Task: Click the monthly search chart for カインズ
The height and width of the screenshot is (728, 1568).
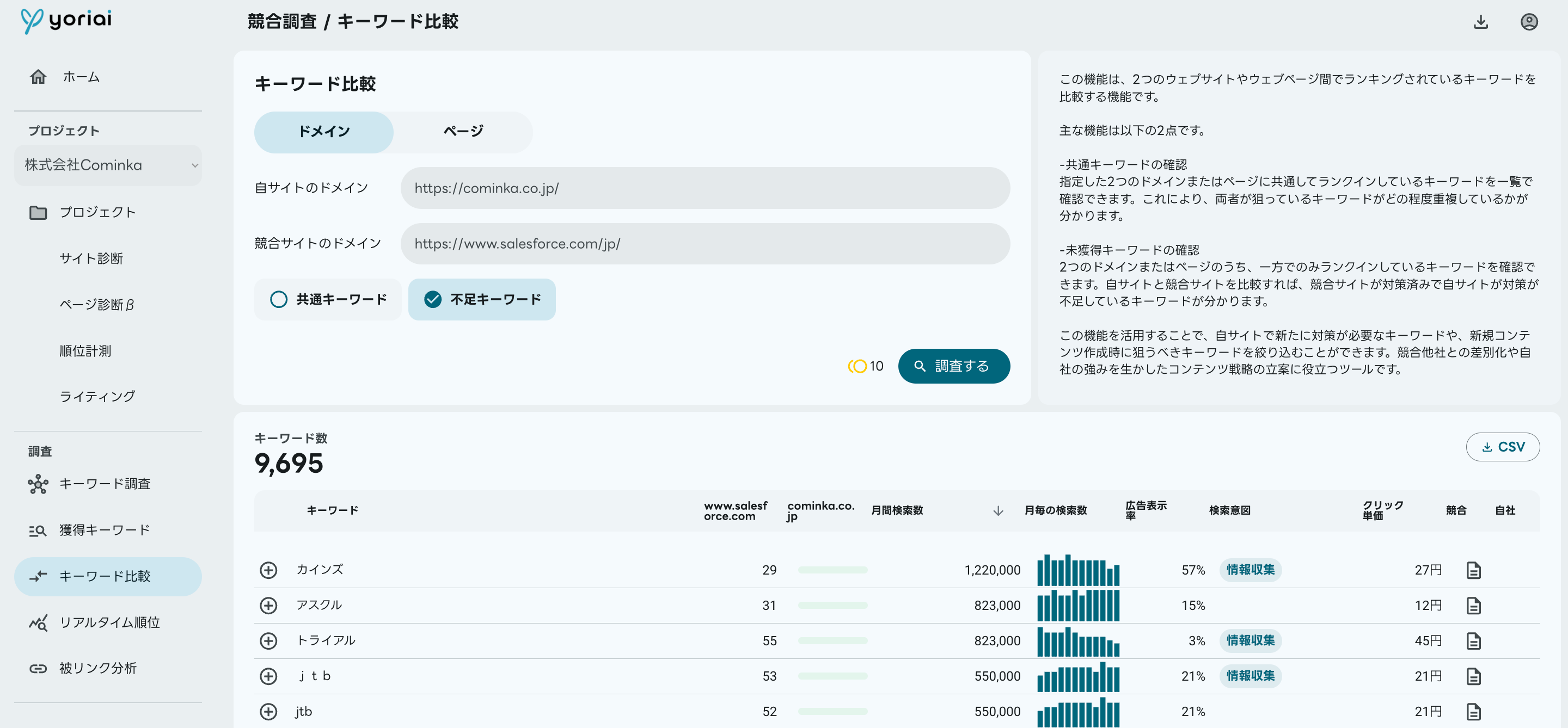Action: click(1078, 570)
